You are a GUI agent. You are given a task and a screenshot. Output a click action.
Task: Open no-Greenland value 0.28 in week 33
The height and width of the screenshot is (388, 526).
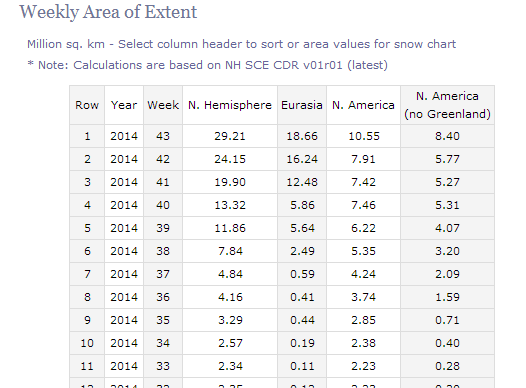tap(447, 366)
